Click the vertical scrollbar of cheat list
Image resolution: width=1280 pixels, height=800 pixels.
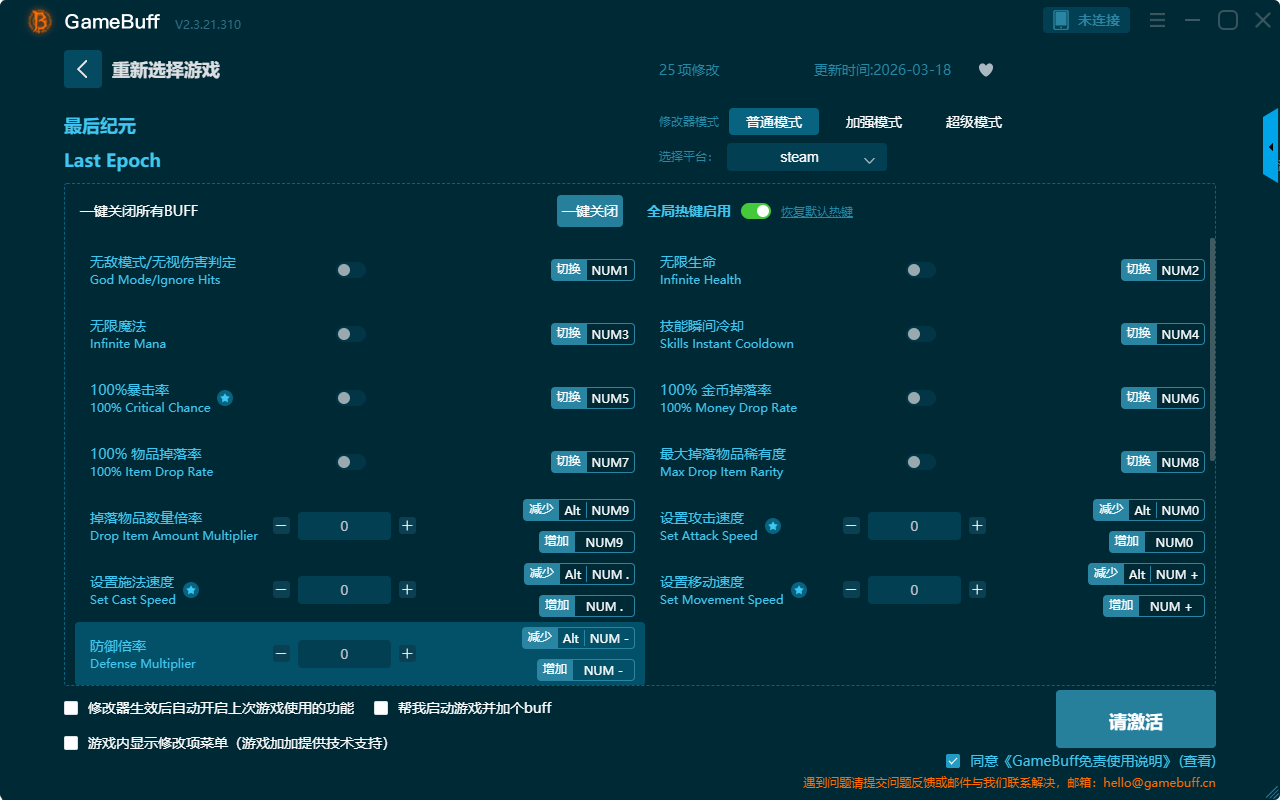[x=1213, y=350]
